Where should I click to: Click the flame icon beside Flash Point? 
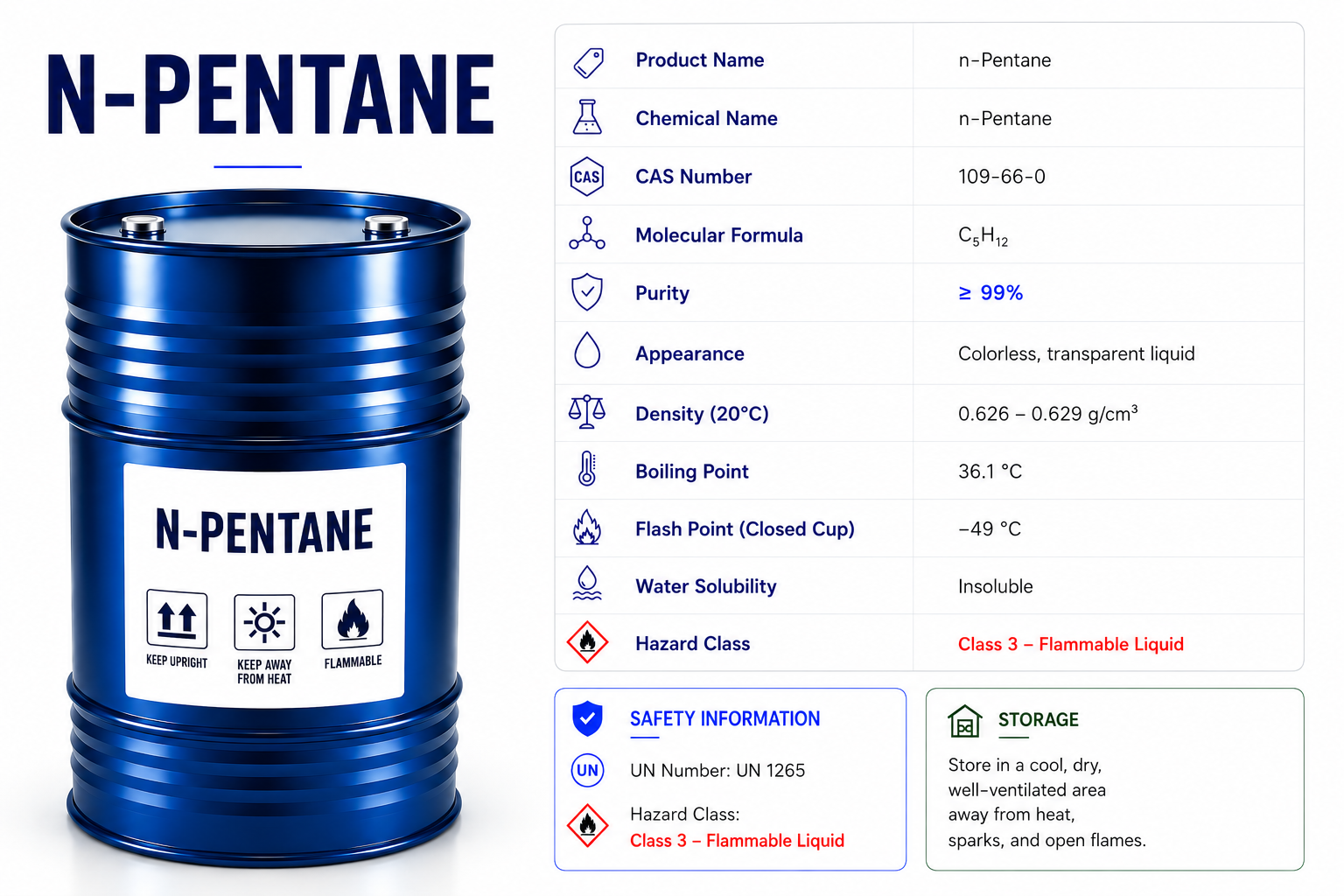[587, 528]
